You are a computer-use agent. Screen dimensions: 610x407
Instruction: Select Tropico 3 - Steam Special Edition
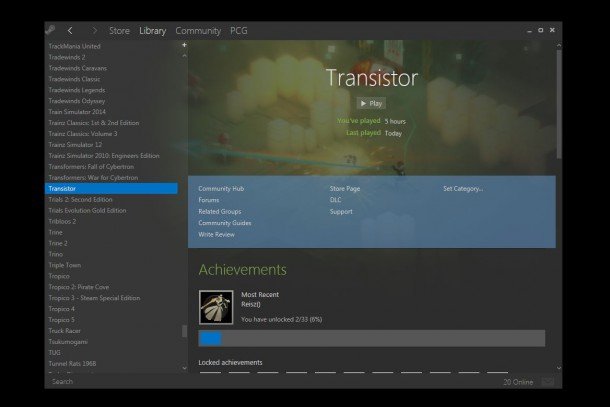point(94,298)
